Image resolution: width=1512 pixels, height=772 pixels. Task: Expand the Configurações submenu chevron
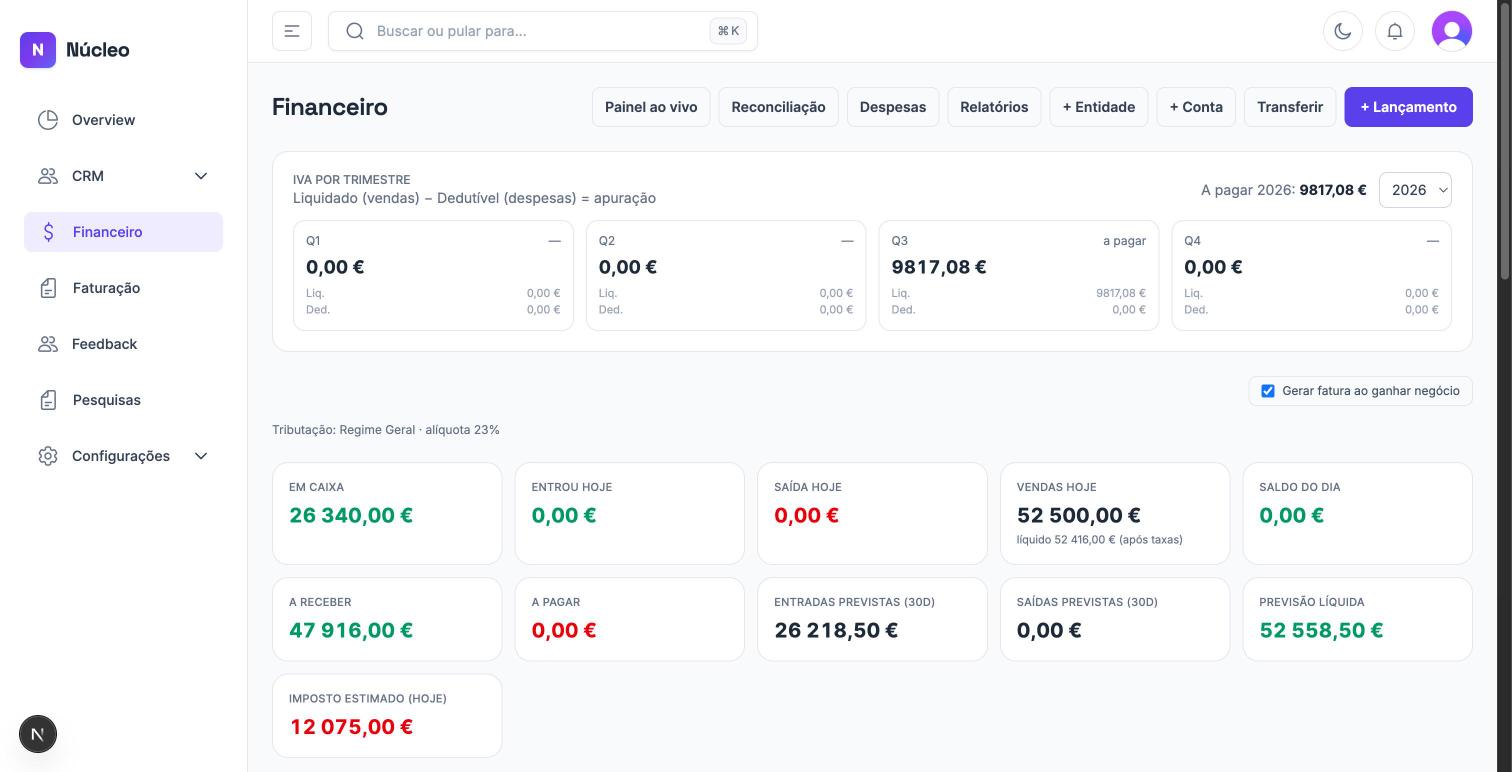[x=201, y=456]
